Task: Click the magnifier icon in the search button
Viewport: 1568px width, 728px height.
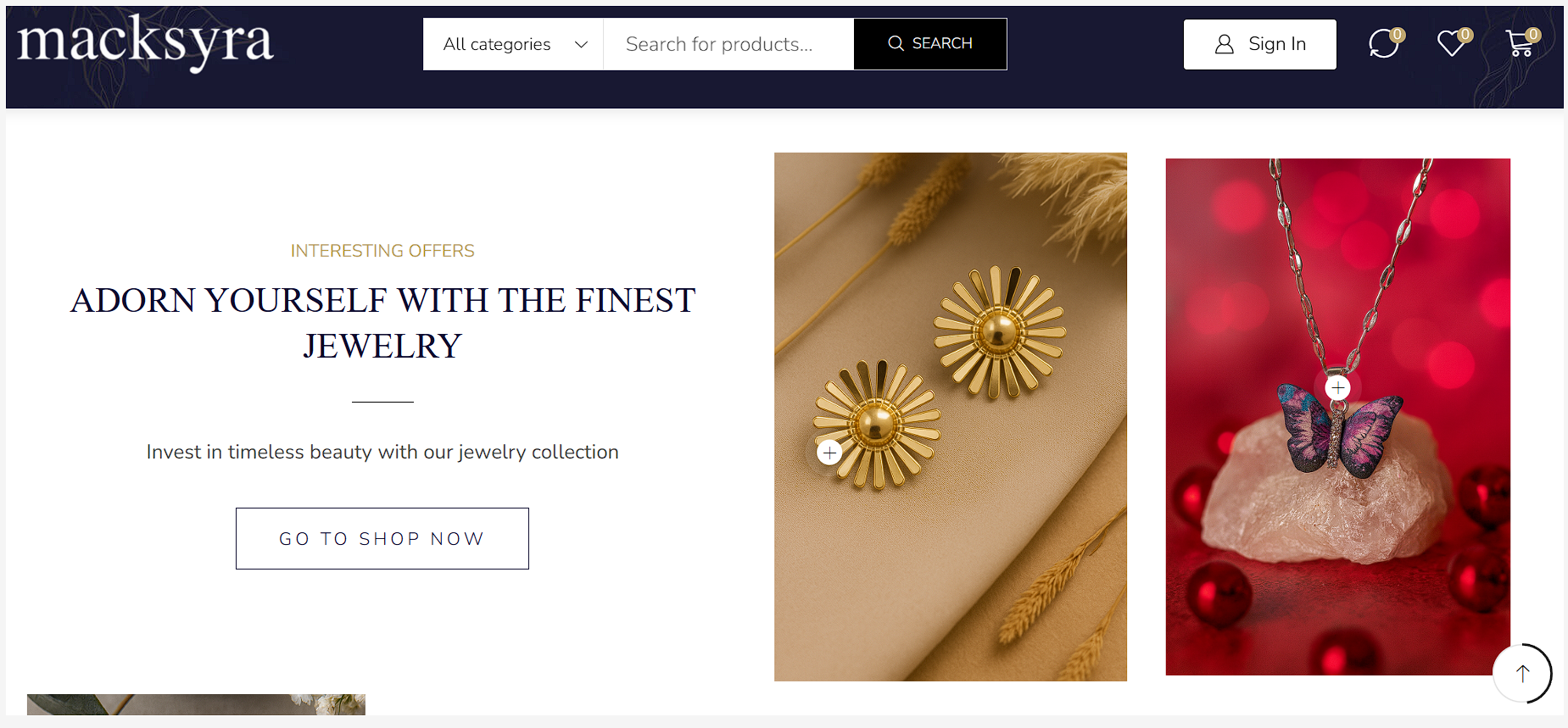Action: 896,43
